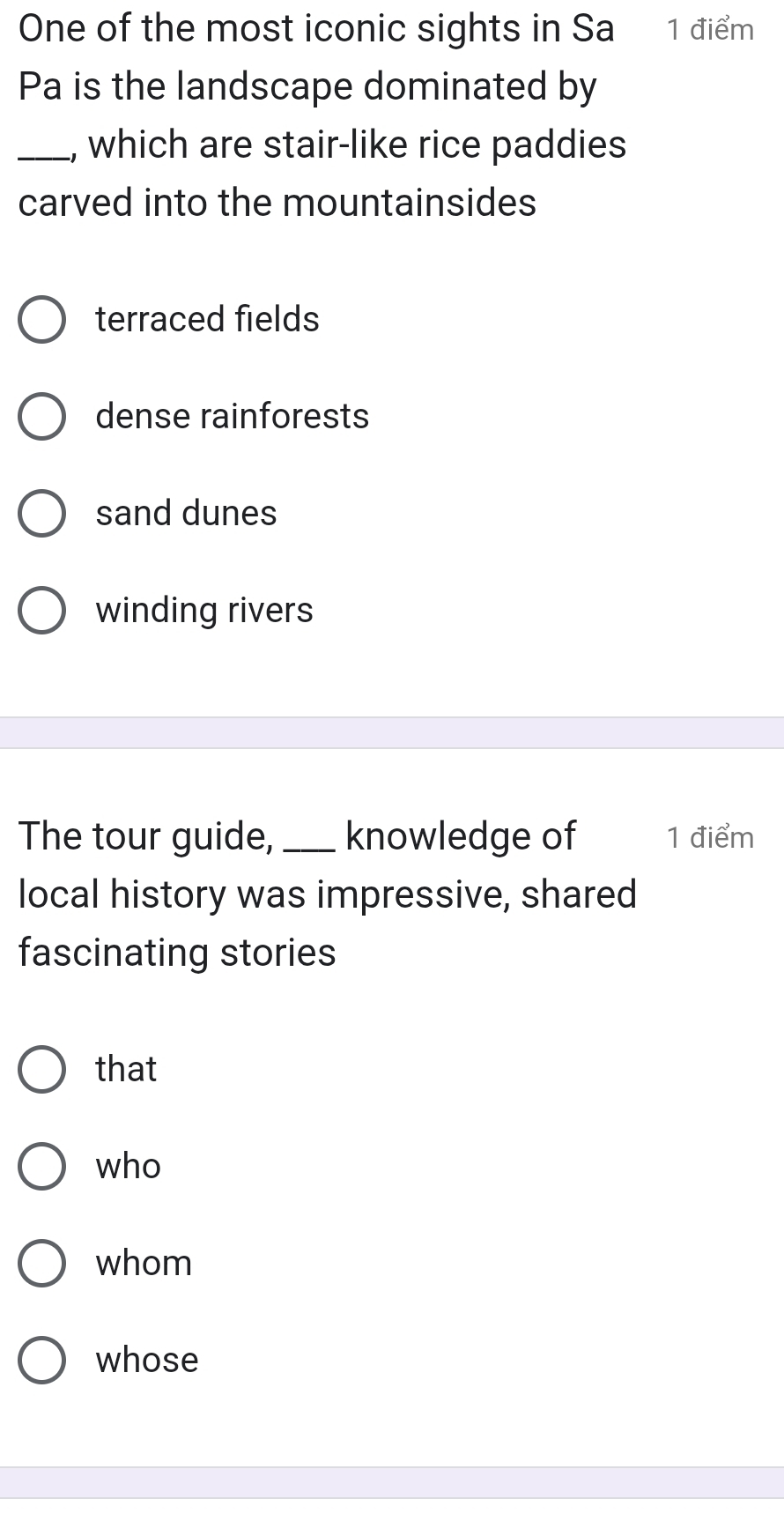Click the tour guide question text
The height and width of the screenshot is (1521, 784).
(327, 894)
